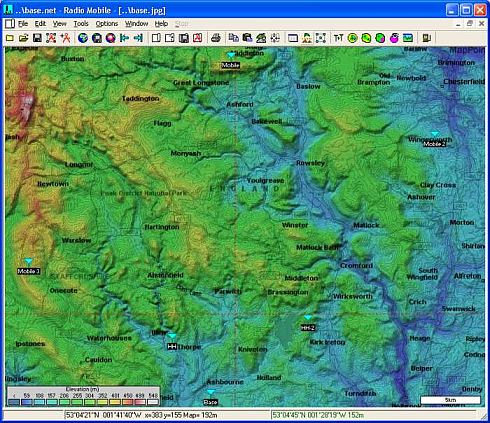Expand the Options menu
Viewport: 490px width, 423px height.
pyautogui.click(x=107, y=24)
